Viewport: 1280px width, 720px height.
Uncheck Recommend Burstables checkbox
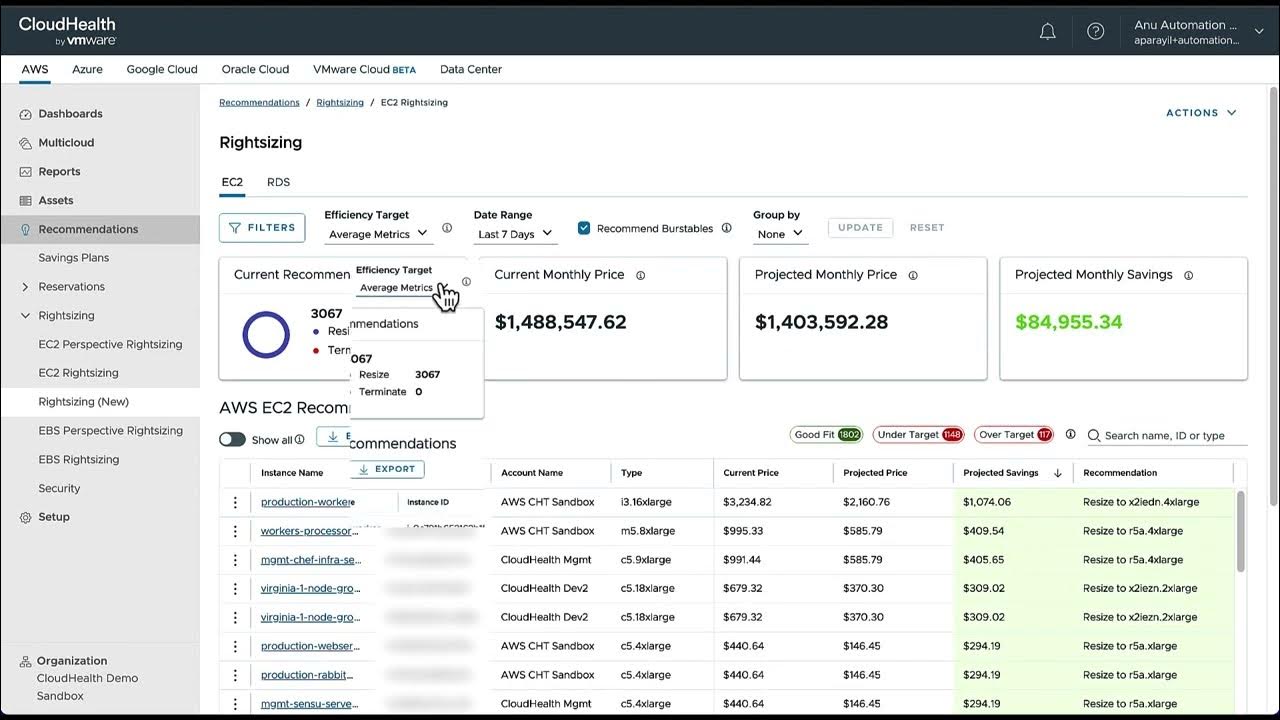tap(584, 228)
